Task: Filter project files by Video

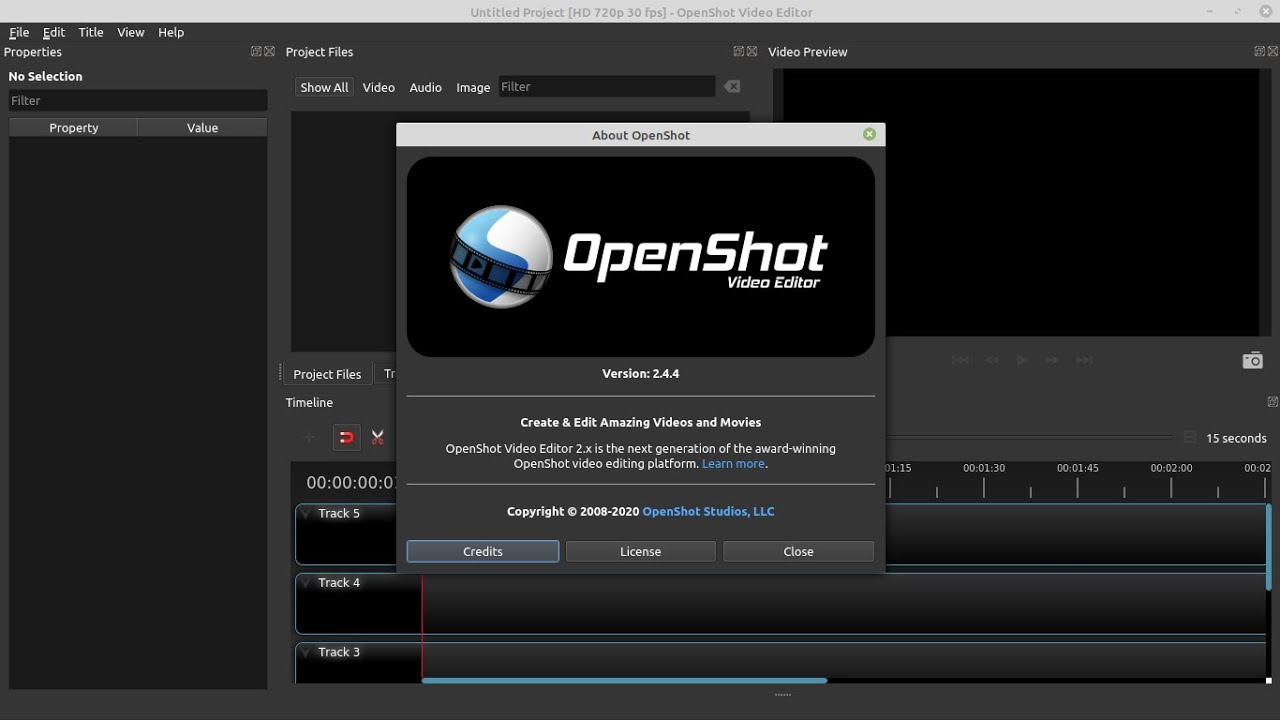Action: (x=379, y=87)
